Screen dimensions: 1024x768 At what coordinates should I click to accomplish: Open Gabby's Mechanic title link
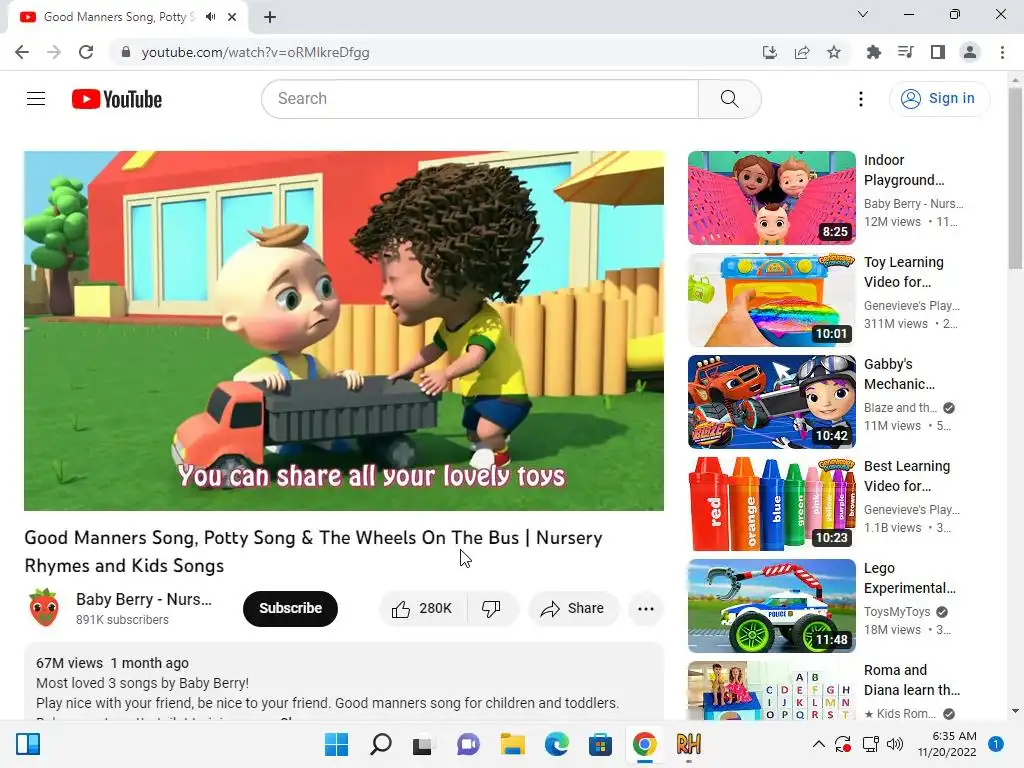point(899,374)
